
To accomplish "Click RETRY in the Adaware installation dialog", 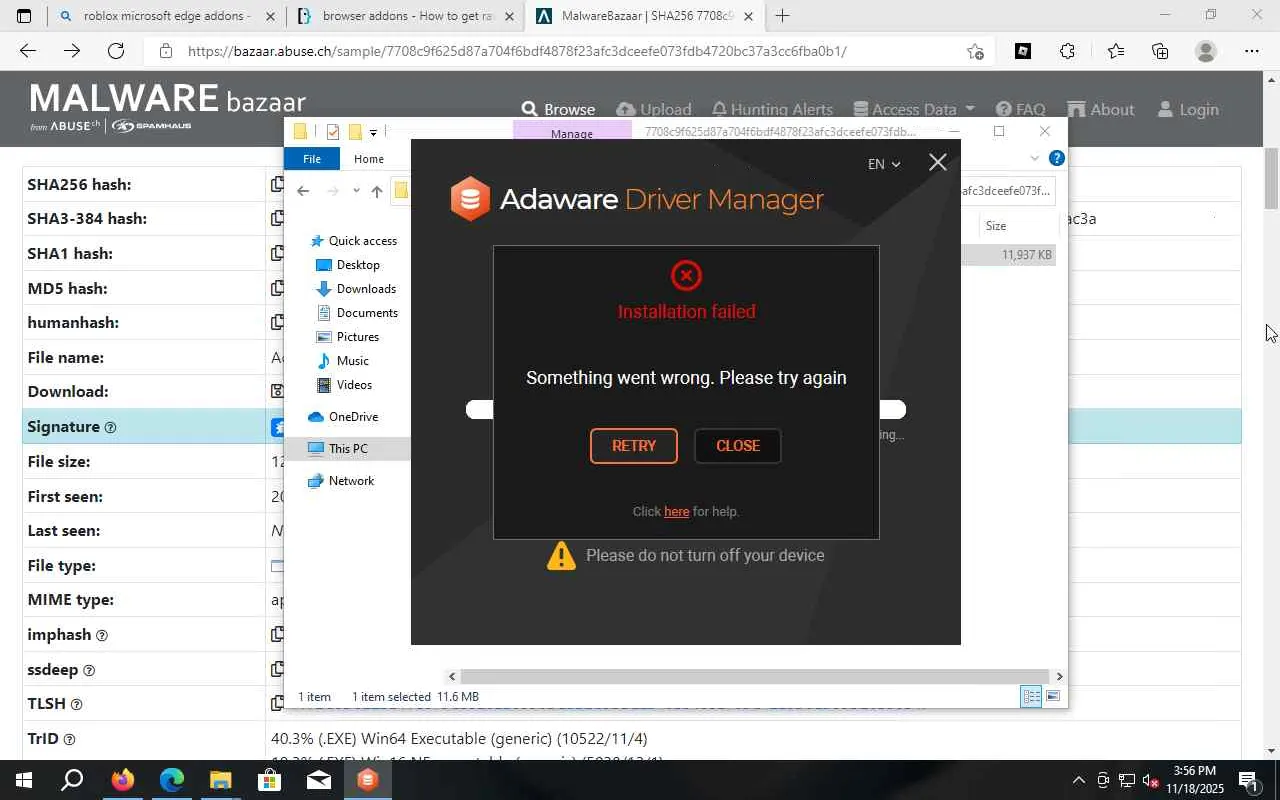I will 634,446.
